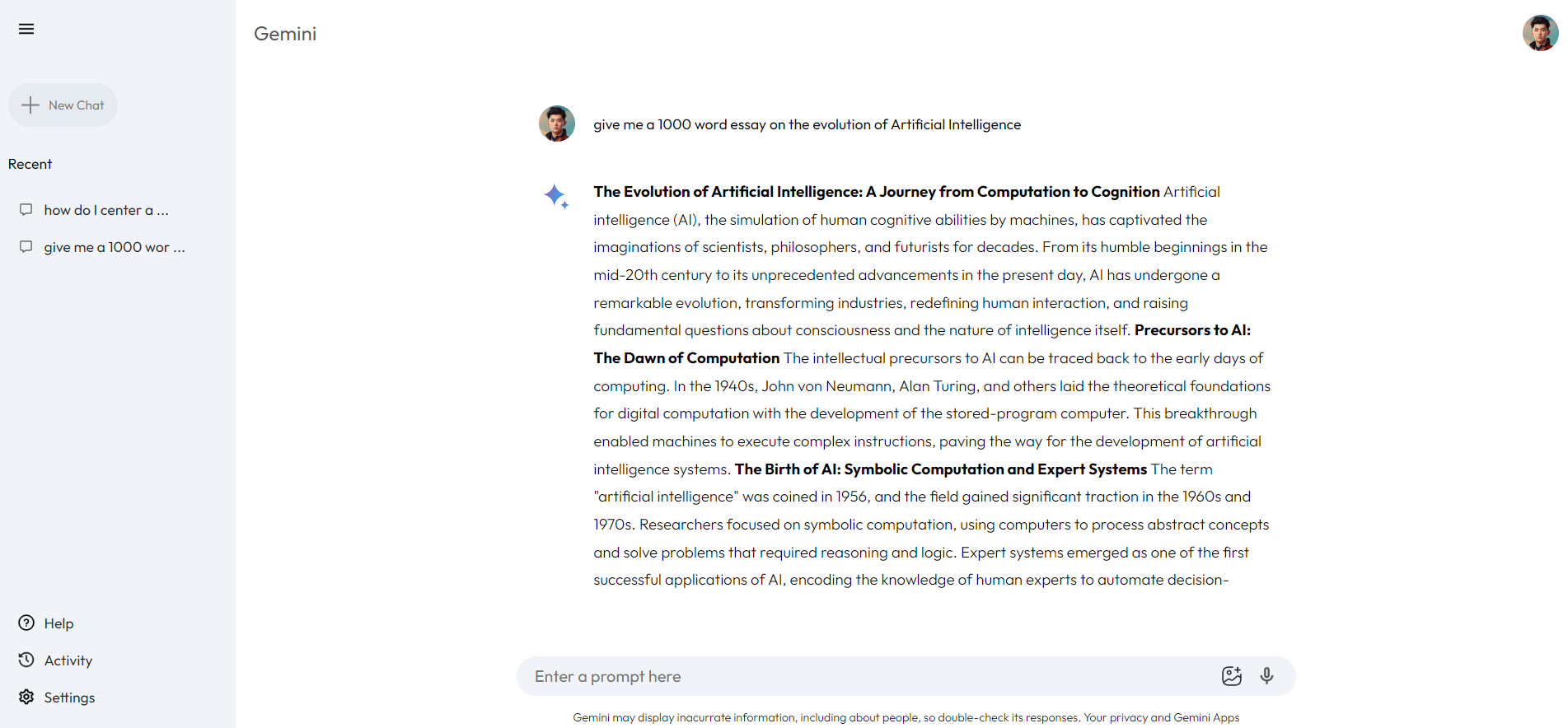1568x728 pixels.
Task: Click the Gemini sparkle response icon
Action: click(x=556, y=196)
